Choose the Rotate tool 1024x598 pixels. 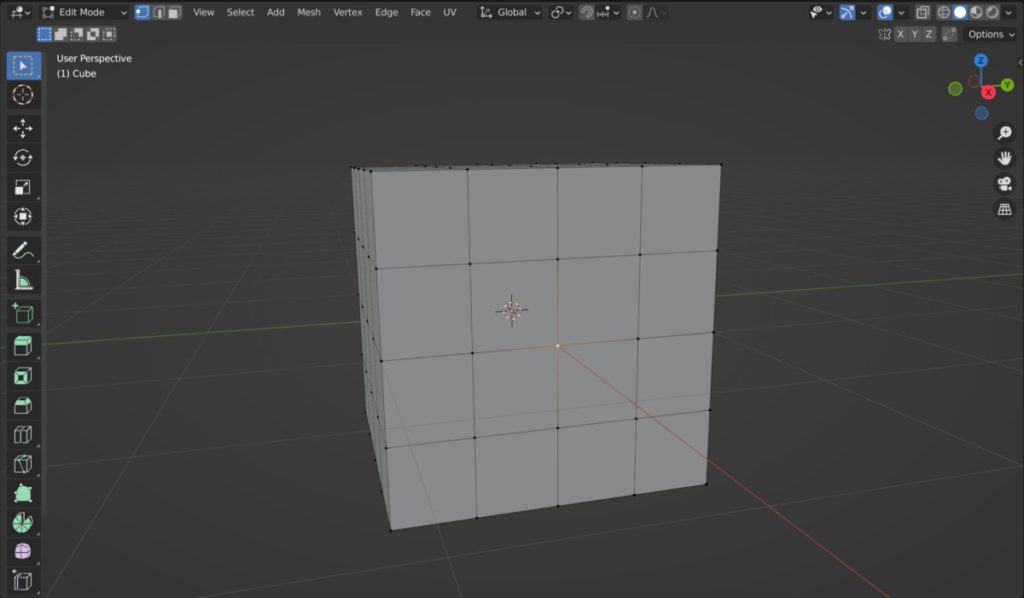click(x=23, y=157)
